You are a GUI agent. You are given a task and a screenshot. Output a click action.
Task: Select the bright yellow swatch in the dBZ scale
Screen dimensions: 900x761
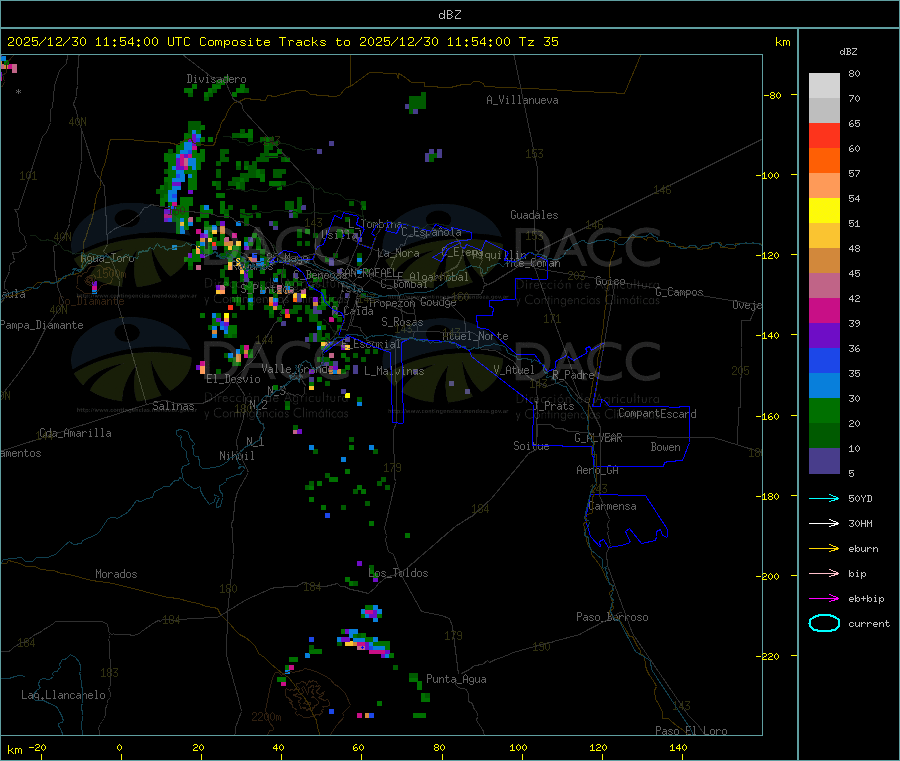point(824,211)
